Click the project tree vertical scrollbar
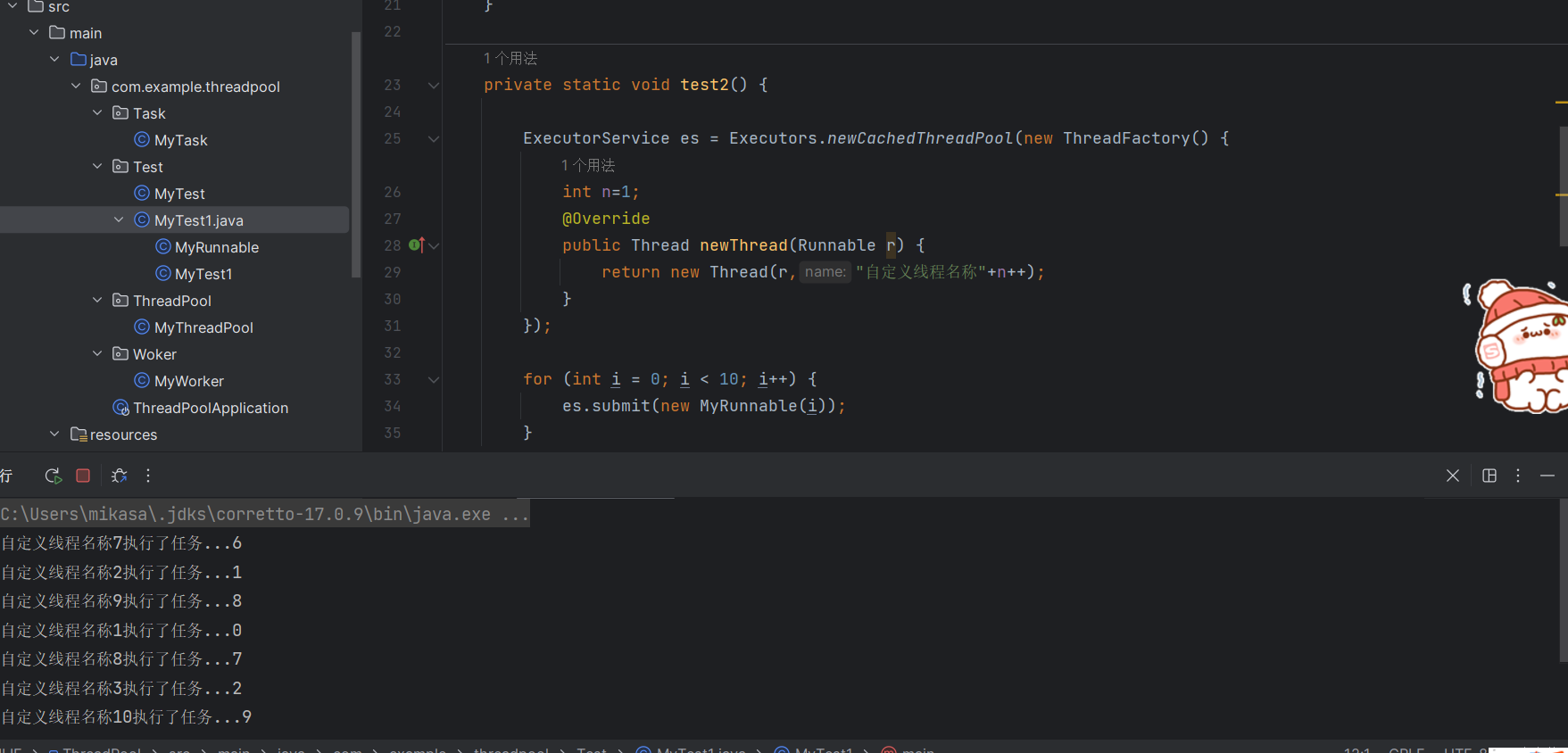 click(356, 152)
